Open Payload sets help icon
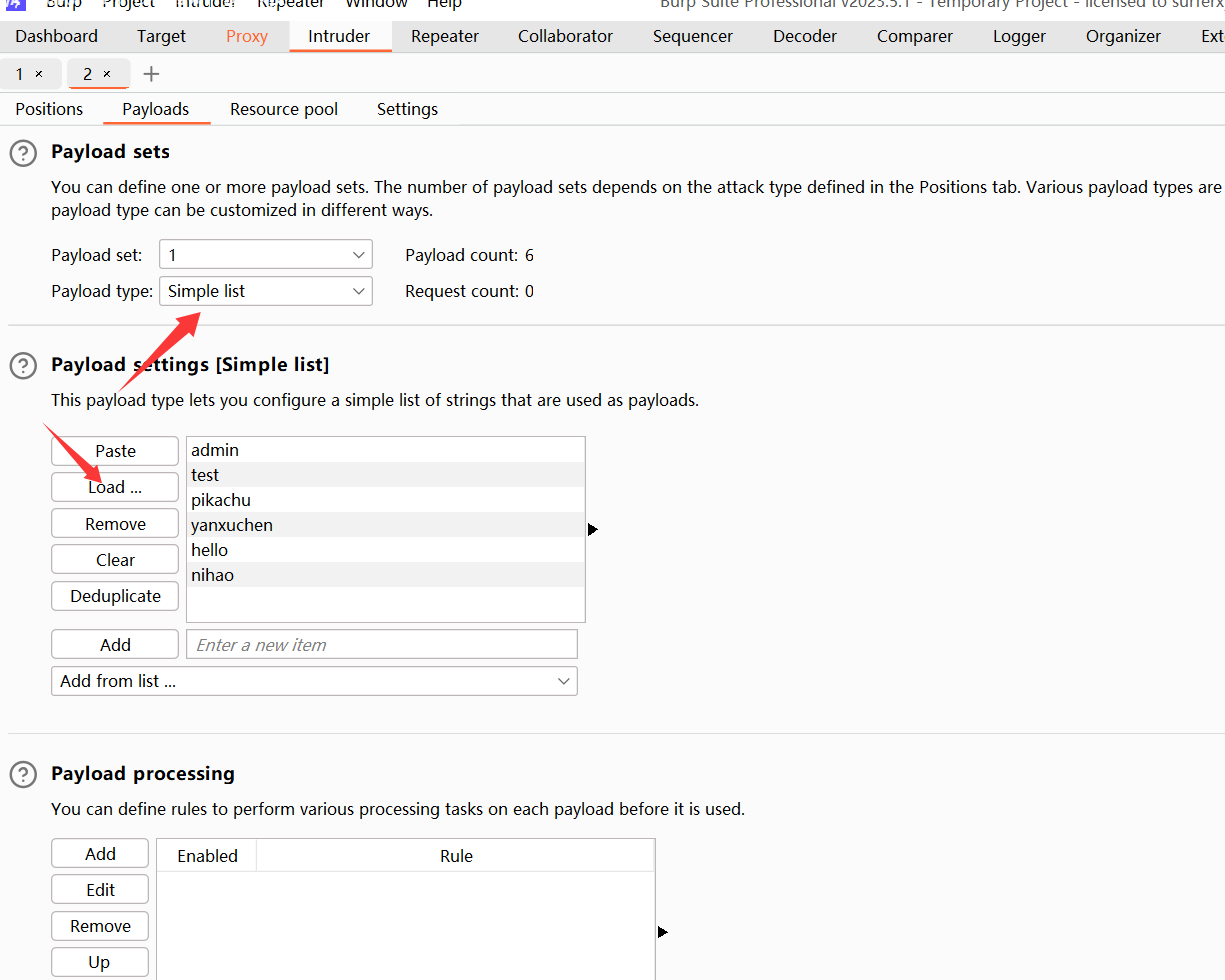Viewport: 1225px width, 980px height. point(22,153)
